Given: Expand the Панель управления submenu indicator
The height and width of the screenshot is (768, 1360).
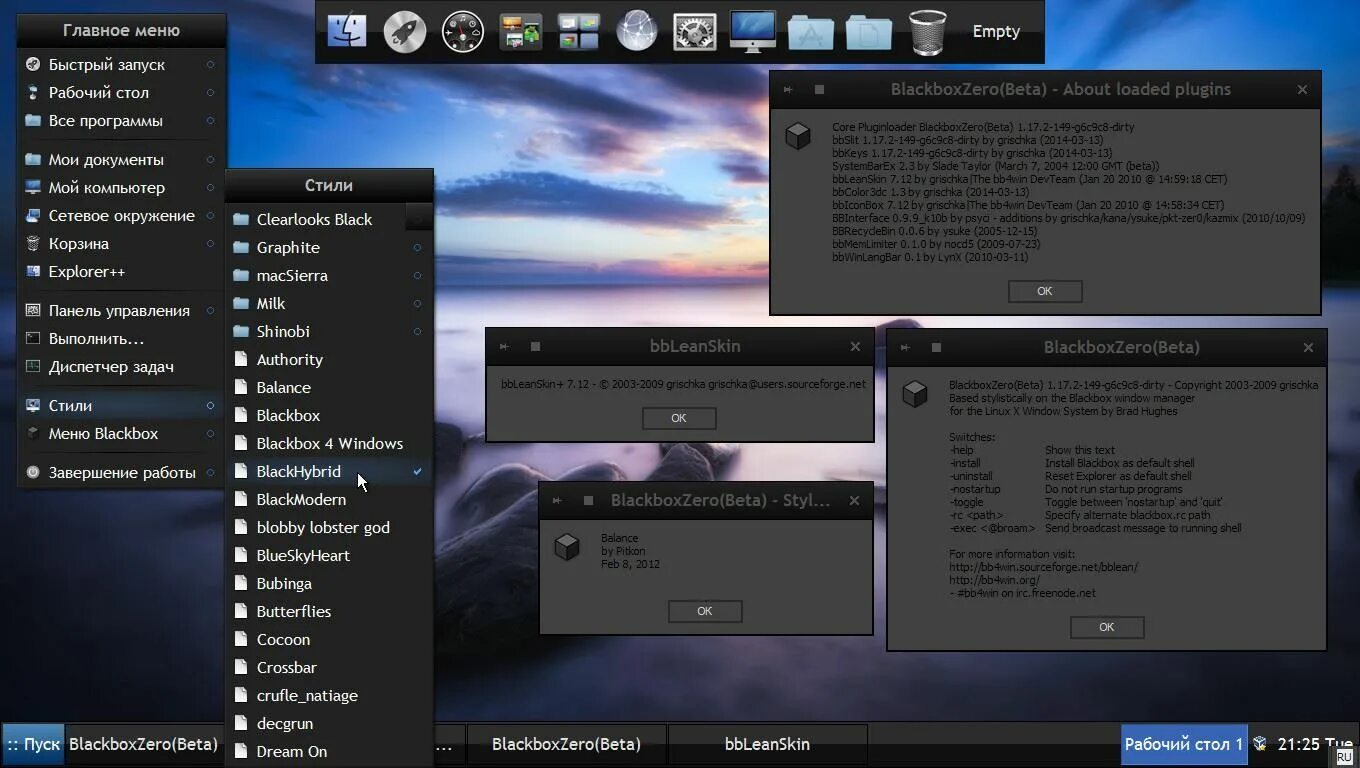Looking at the screenshot, I should point(210,310).
